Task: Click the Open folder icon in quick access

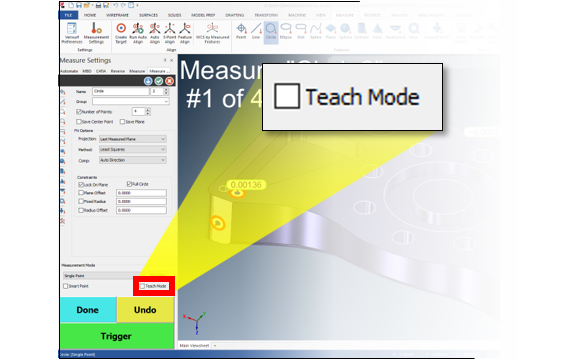Action: (x=86, y=5)
